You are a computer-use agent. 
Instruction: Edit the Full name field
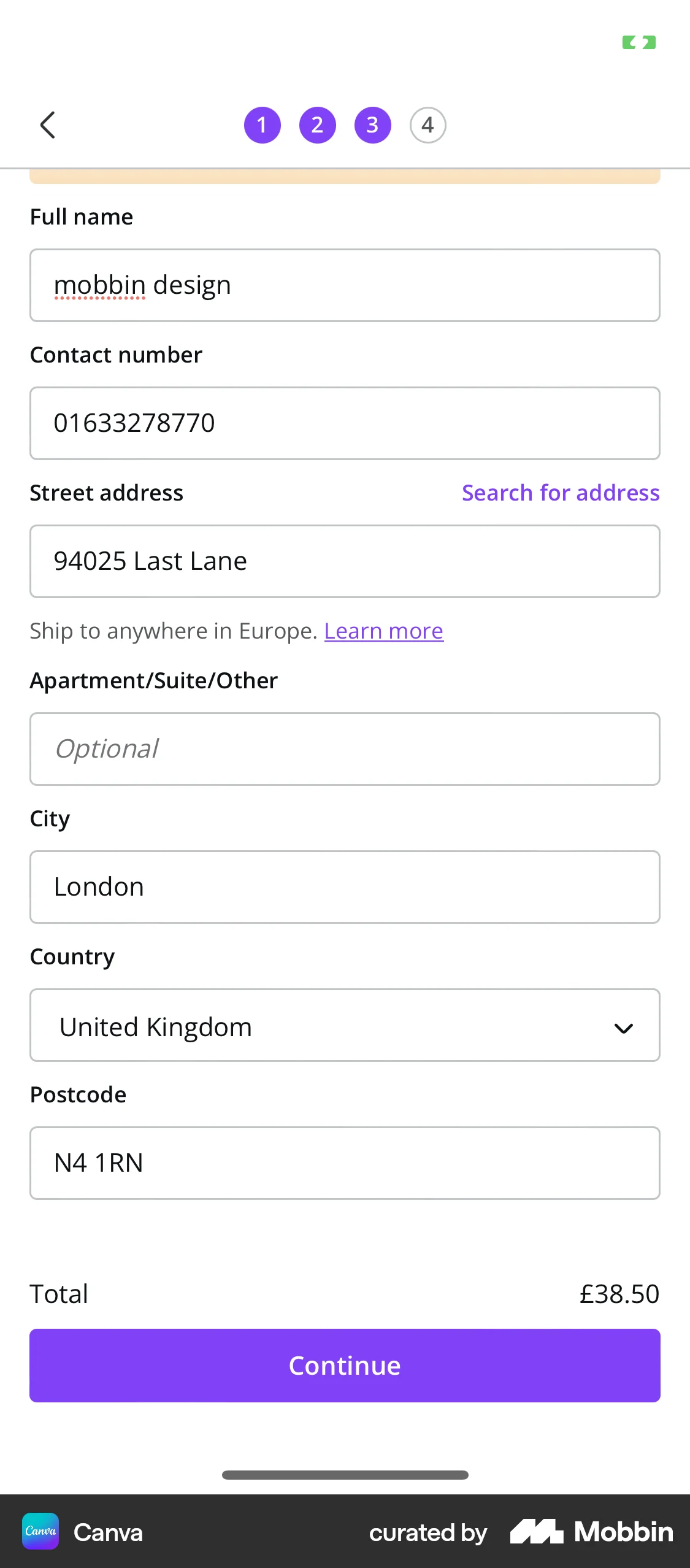pyautogui.click(x=345, y=285)
